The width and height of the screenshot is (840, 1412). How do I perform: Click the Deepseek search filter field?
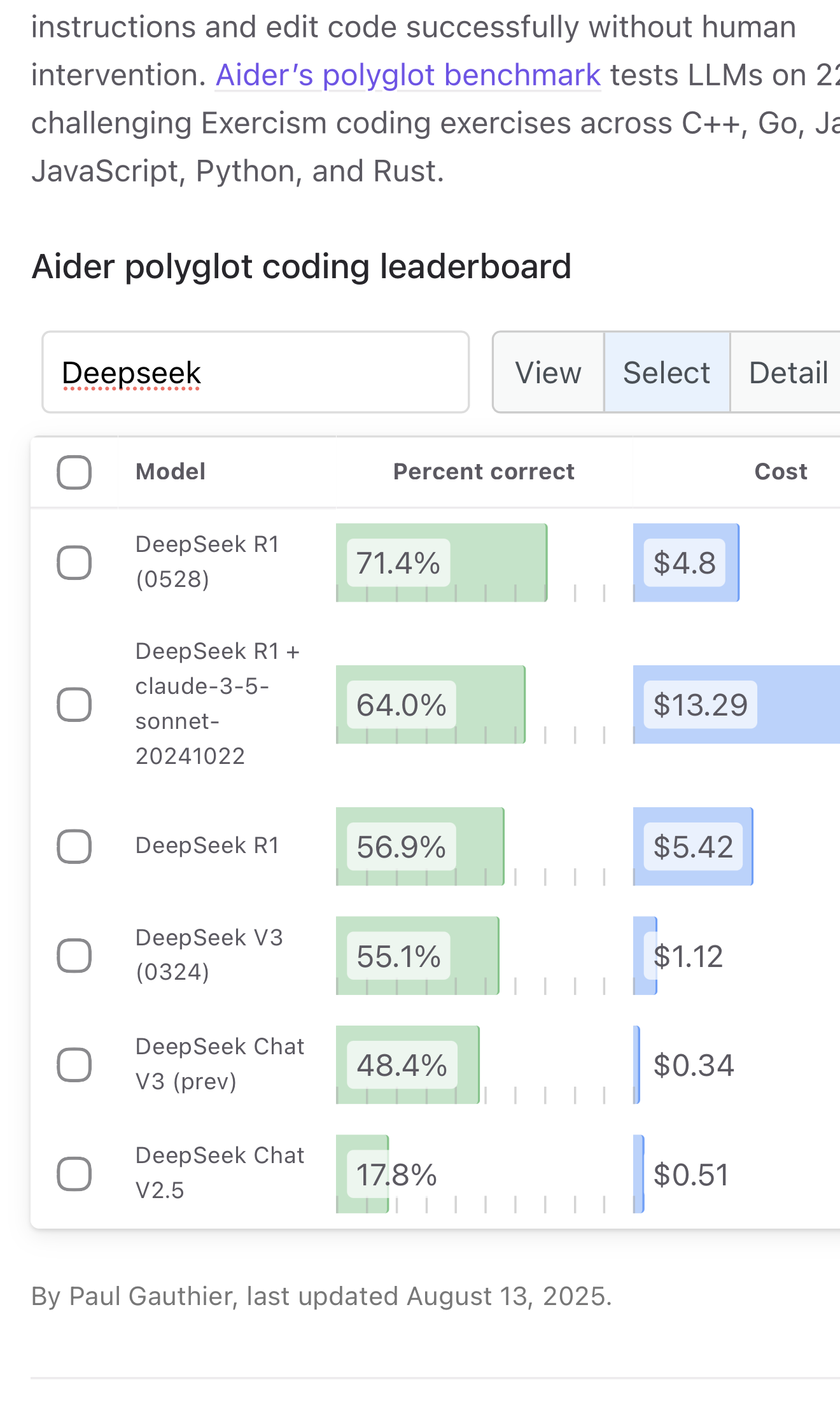[x=256, y=372]
